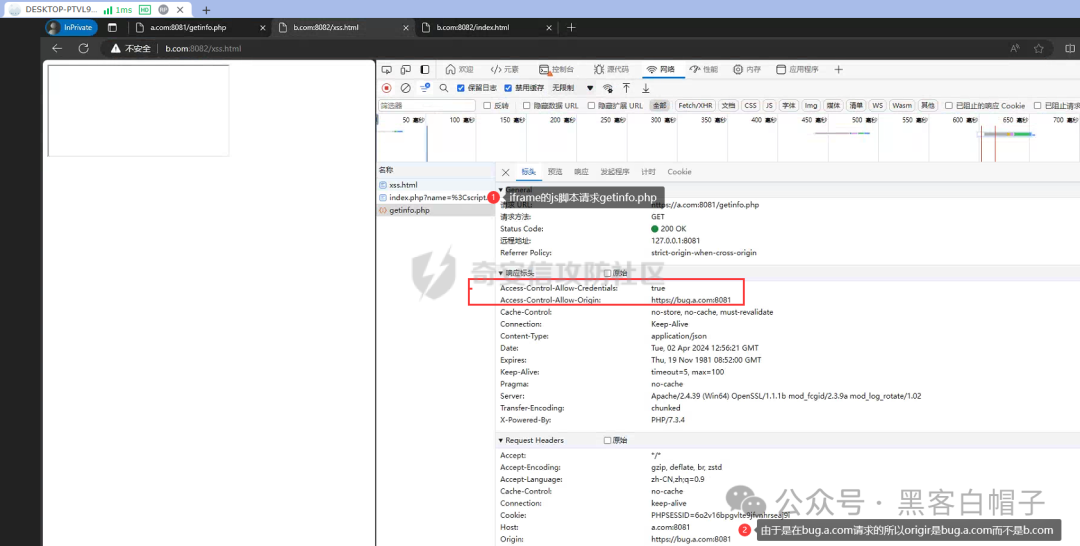Switch to Initiator (发起程序) request tab
Image resolution: width=1080 pixels, height=546 pixels.
615,172
